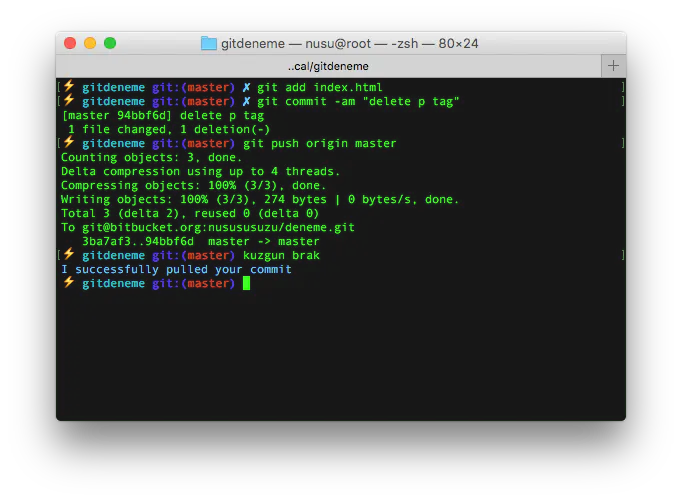Click 'Compressing objects: 100% (3/3), done.' line
The image size is (682, 501).
point(194,185)
